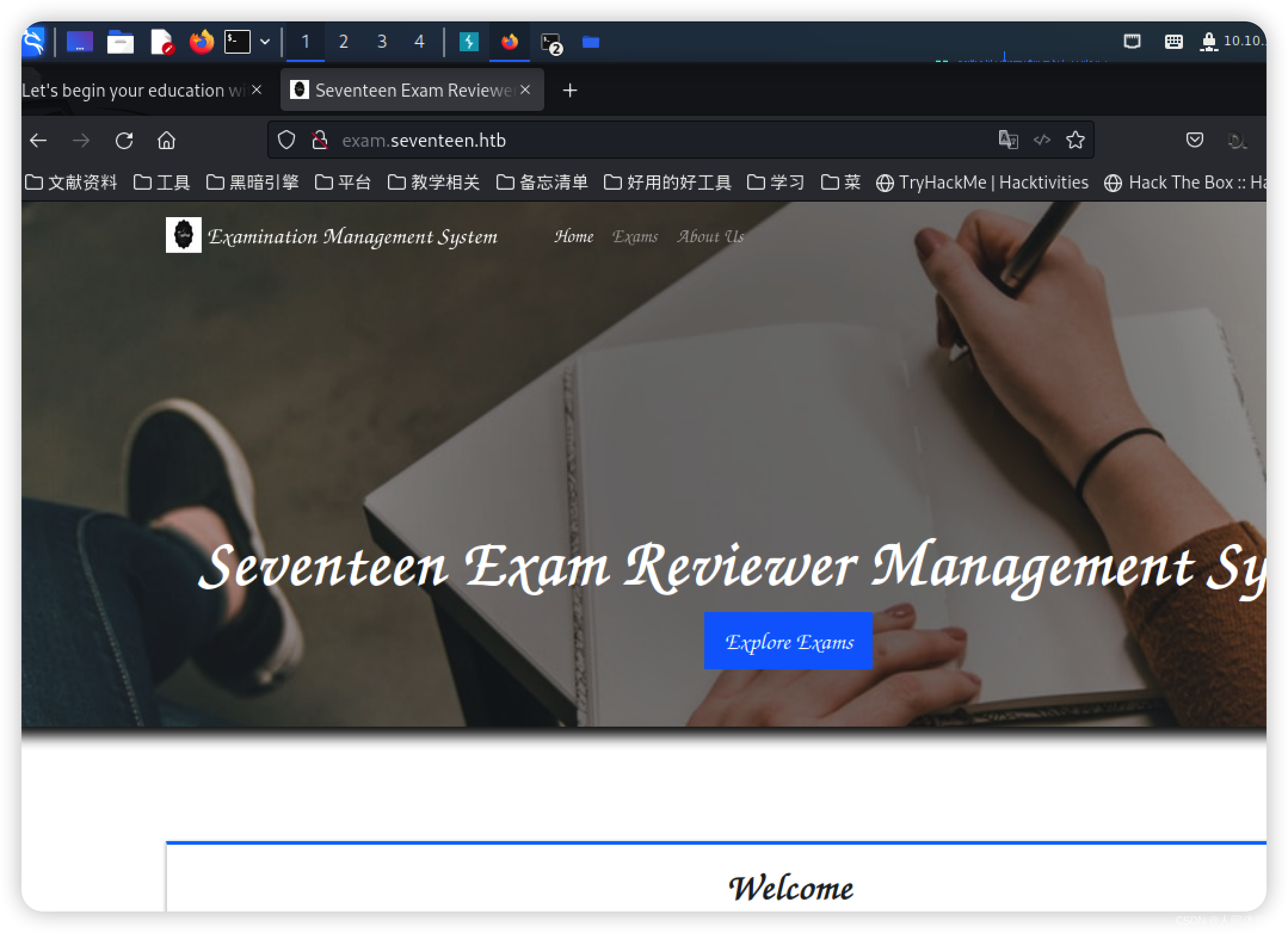Switch to "Let's begin your education" tab
The width and height of the screenshot is (1288, 933).
133,90
